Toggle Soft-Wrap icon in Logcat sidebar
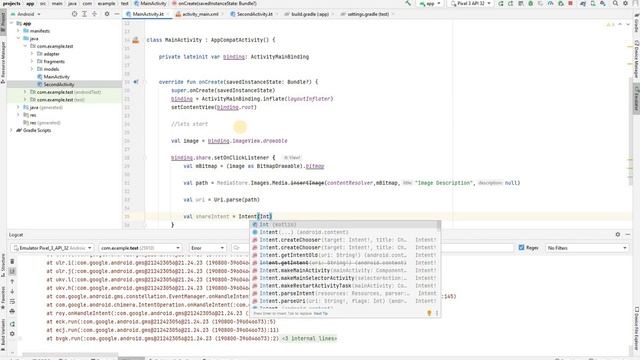The image size is (640, 360). [x=12, y=302]
